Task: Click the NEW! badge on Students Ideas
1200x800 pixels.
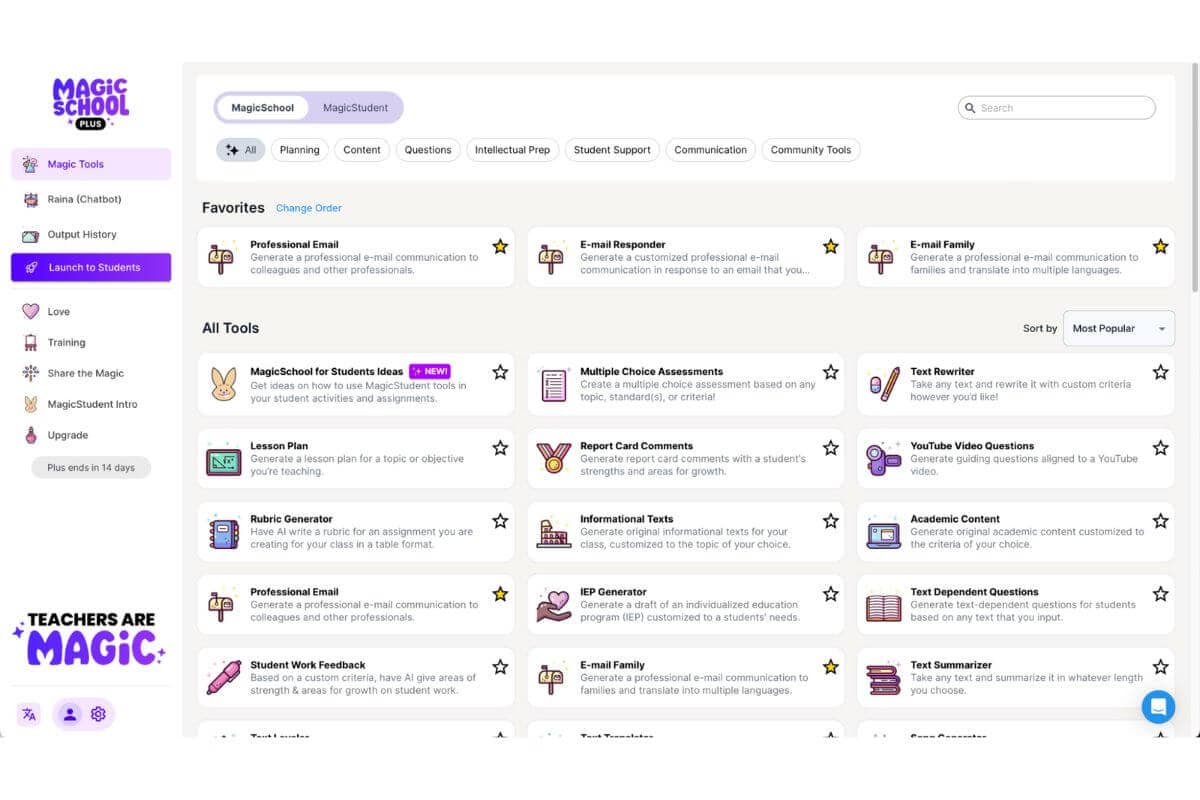Action: coord(430,371)
